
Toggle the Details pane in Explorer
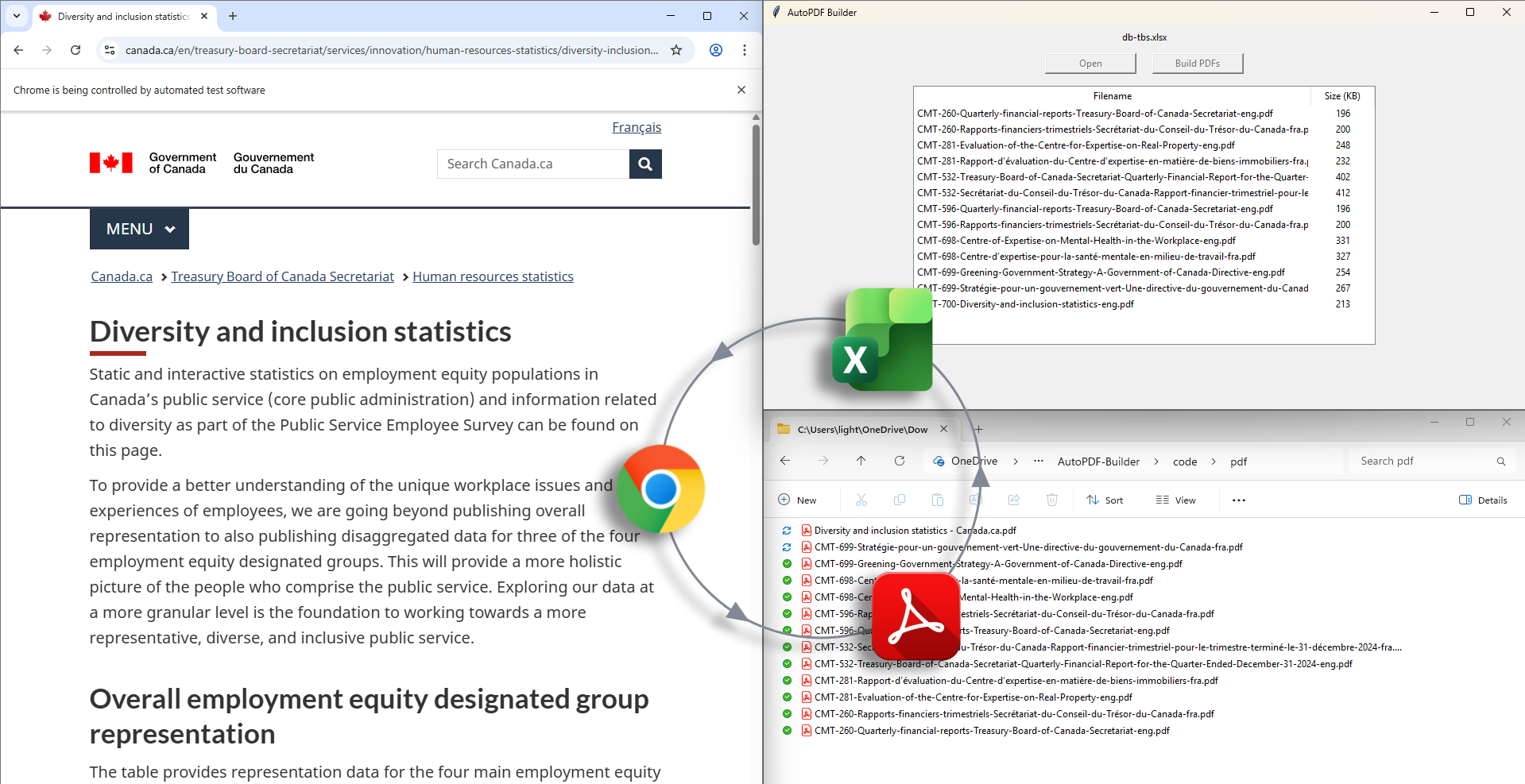(x=1483, y=500)
